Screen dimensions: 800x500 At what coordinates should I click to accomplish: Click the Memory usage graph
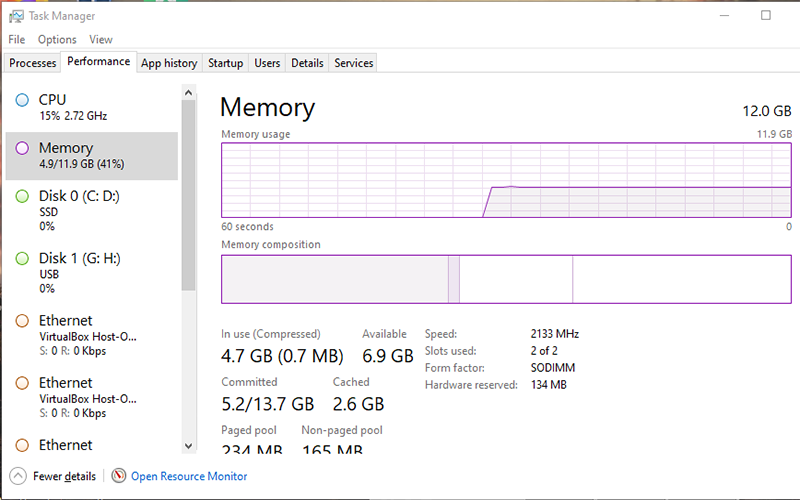pyautogui.click(x=506, y=179)
